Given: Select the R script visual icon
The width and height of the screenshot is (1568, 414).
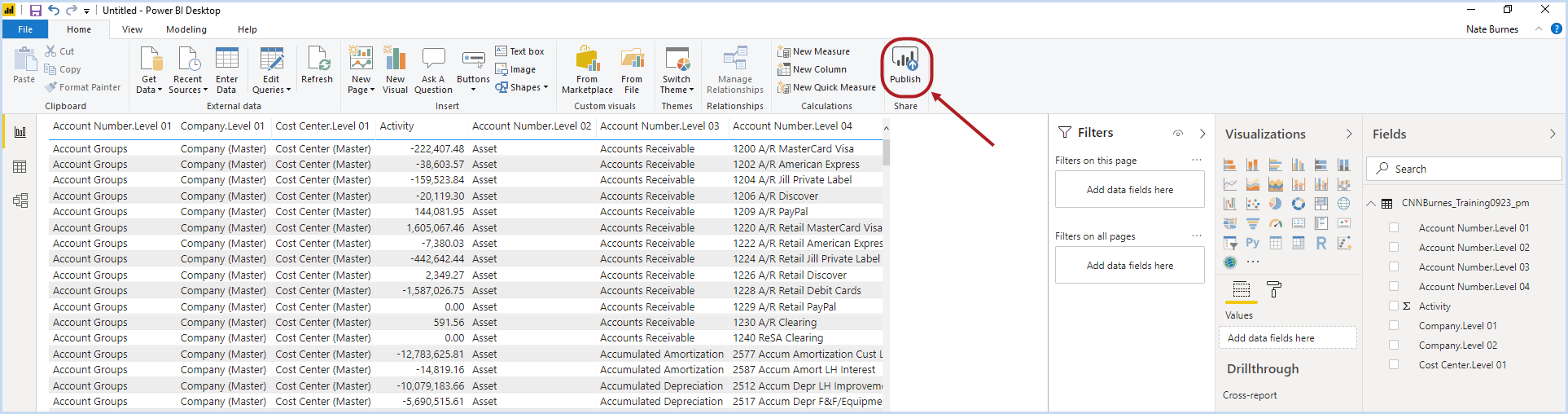Looking at the screenshot, I should click(x=1321, y=243).
